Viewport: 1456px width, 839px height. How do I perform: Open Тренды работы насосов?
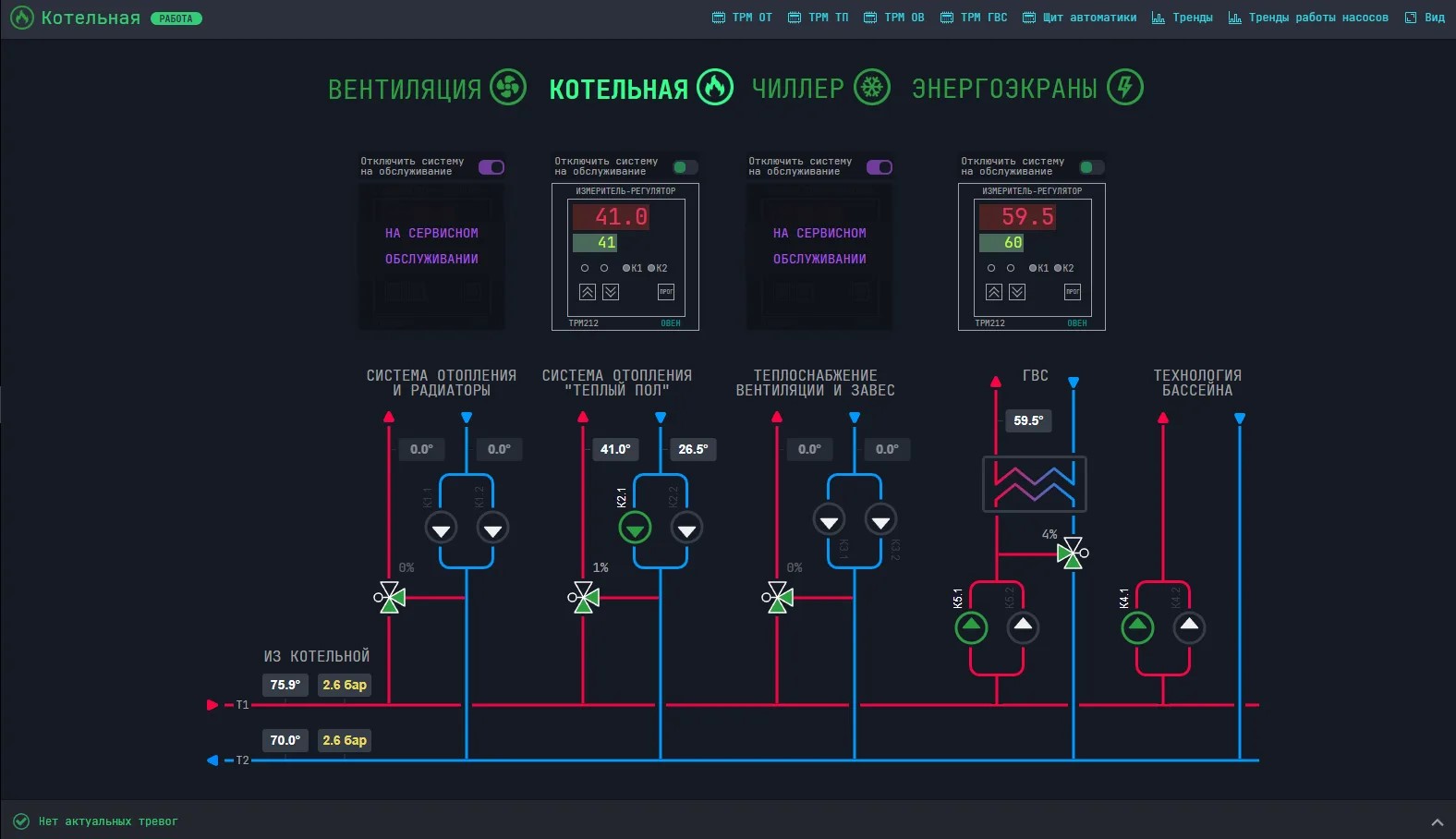tap(1308, 18)
